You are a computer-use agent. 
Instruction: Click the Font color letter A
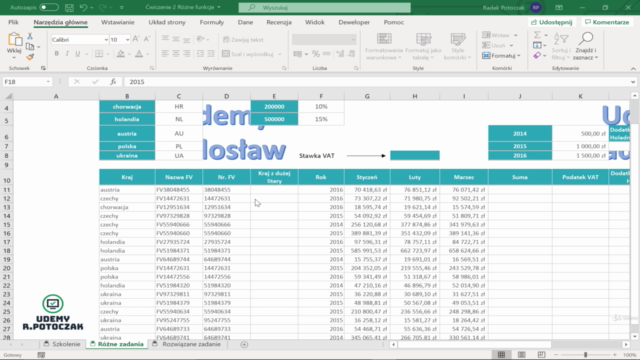click(x=139, y=54)
